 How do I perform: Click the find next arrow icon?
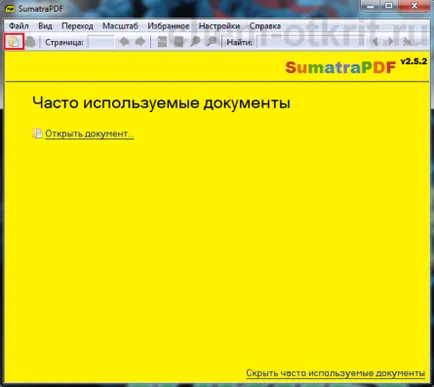click(391, 42)
